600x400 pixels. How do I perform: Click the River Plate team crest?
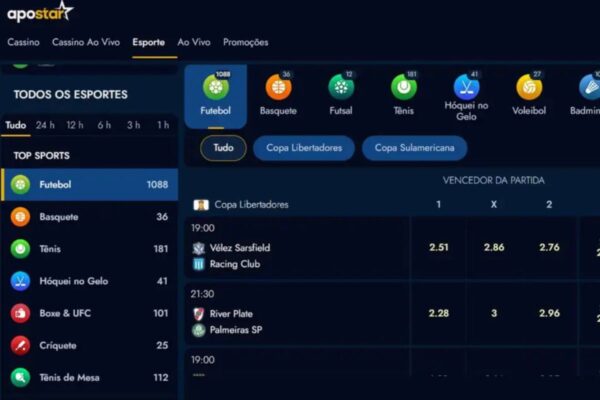[199, 314]
